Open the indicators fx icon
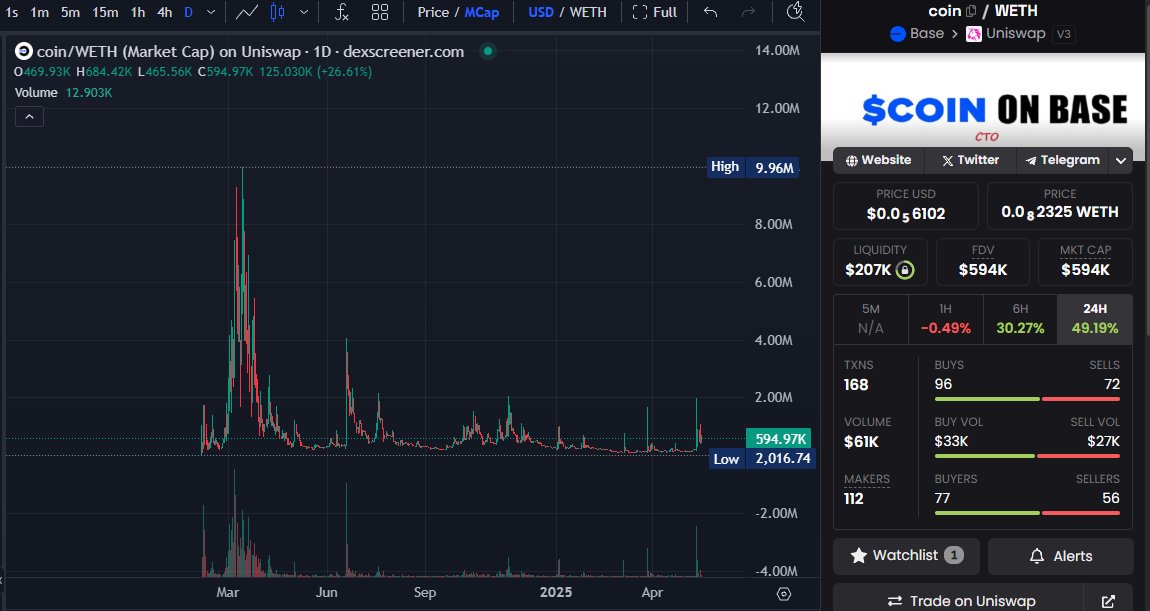Image resolution: width=1150 pixels, height=611 pixels. (x=342, y=12)
